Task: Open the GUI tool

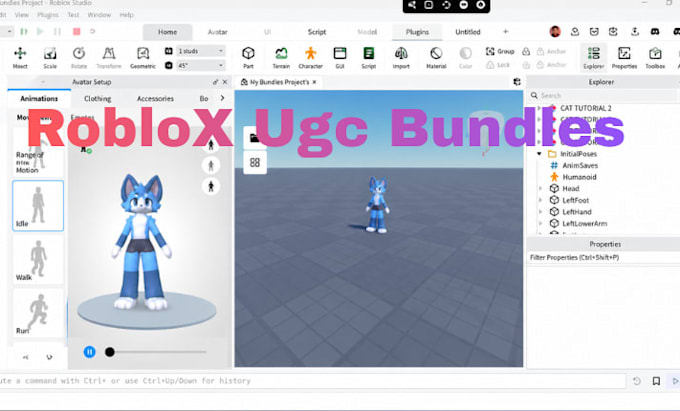Action: (340, 58)
